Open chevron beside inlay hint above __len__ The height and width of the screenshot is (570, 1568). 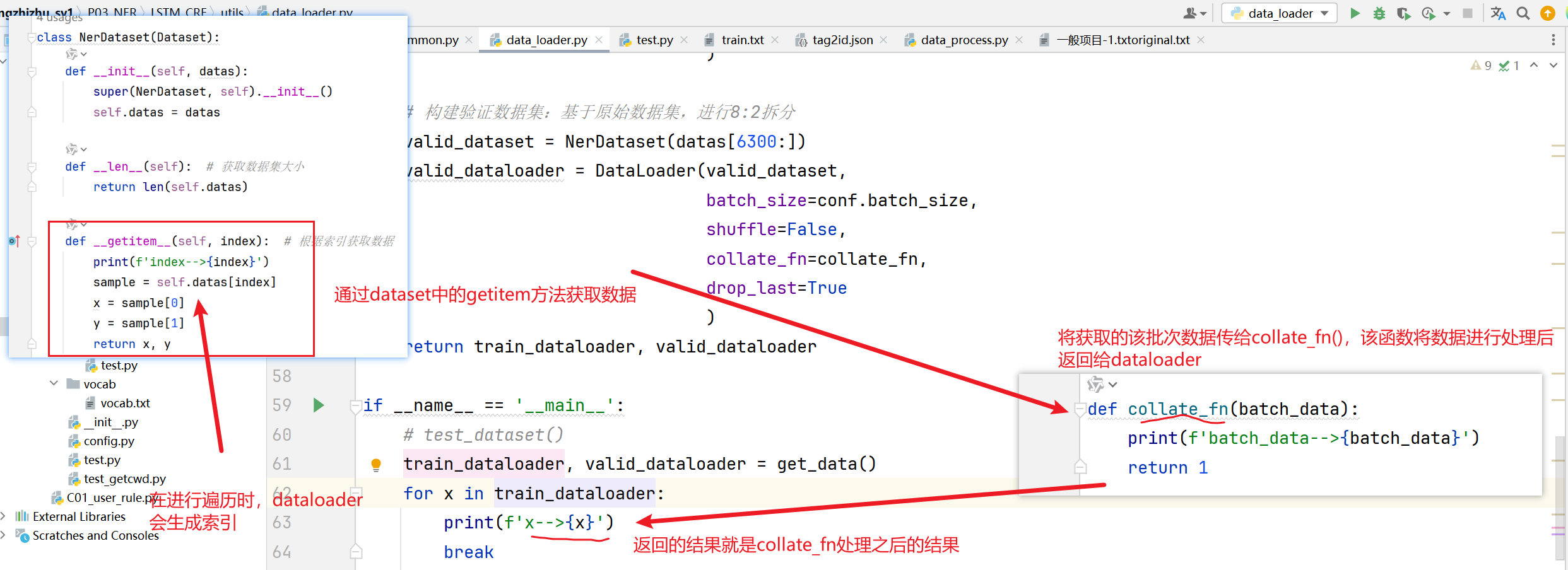[84, 149]
